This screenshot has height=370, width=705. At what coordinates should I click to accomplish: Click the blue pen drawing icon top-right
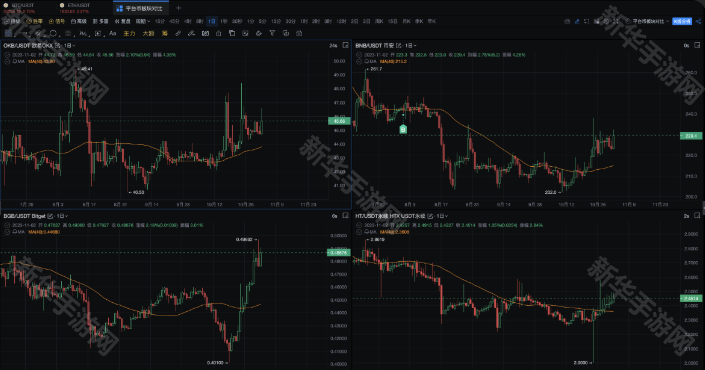pyautogui.click(x=577, y=21)
